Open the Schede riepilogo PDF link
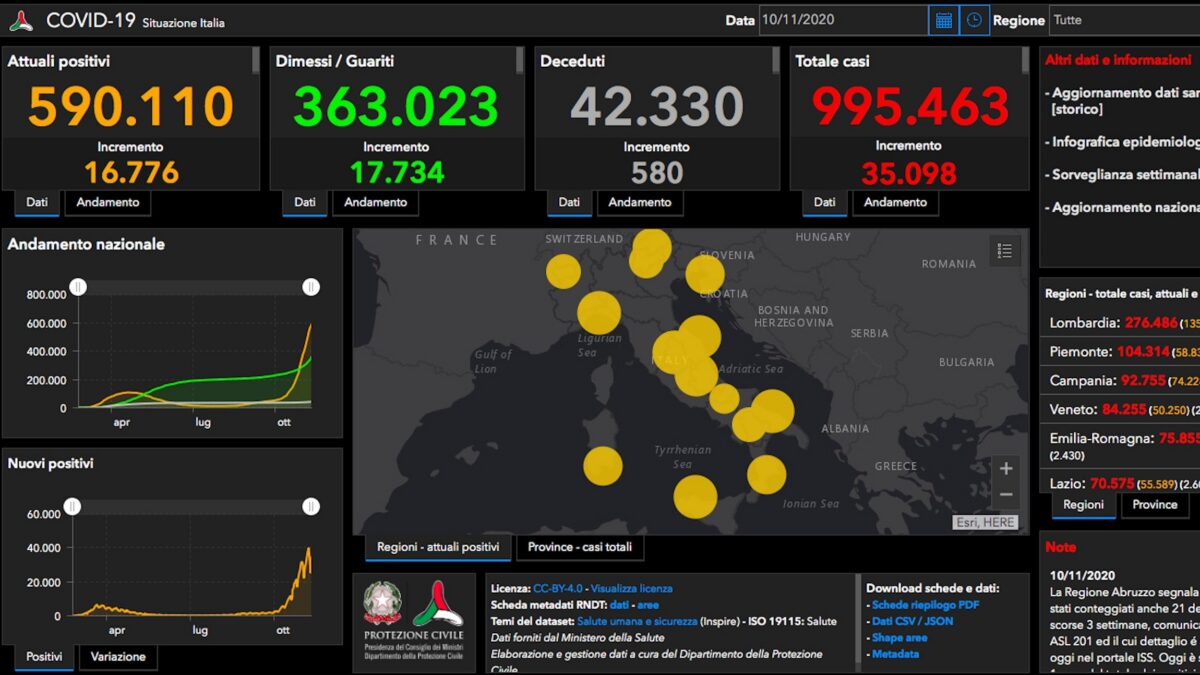Viewport: 1200px width, 675px height. (925, 605)
